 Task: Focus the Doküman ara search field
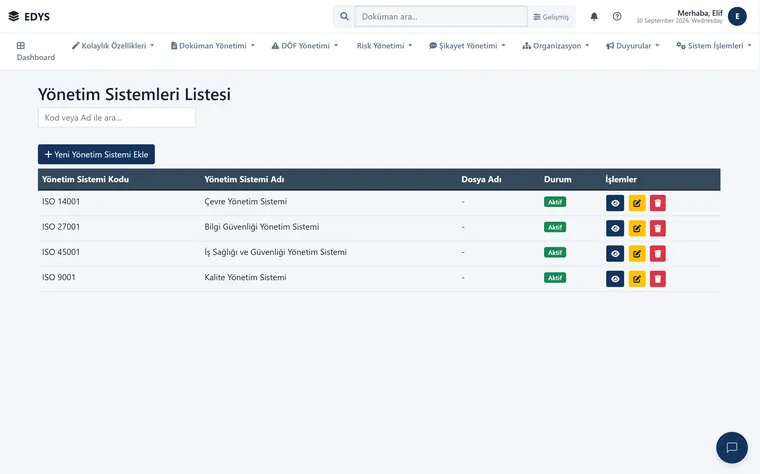441,16
